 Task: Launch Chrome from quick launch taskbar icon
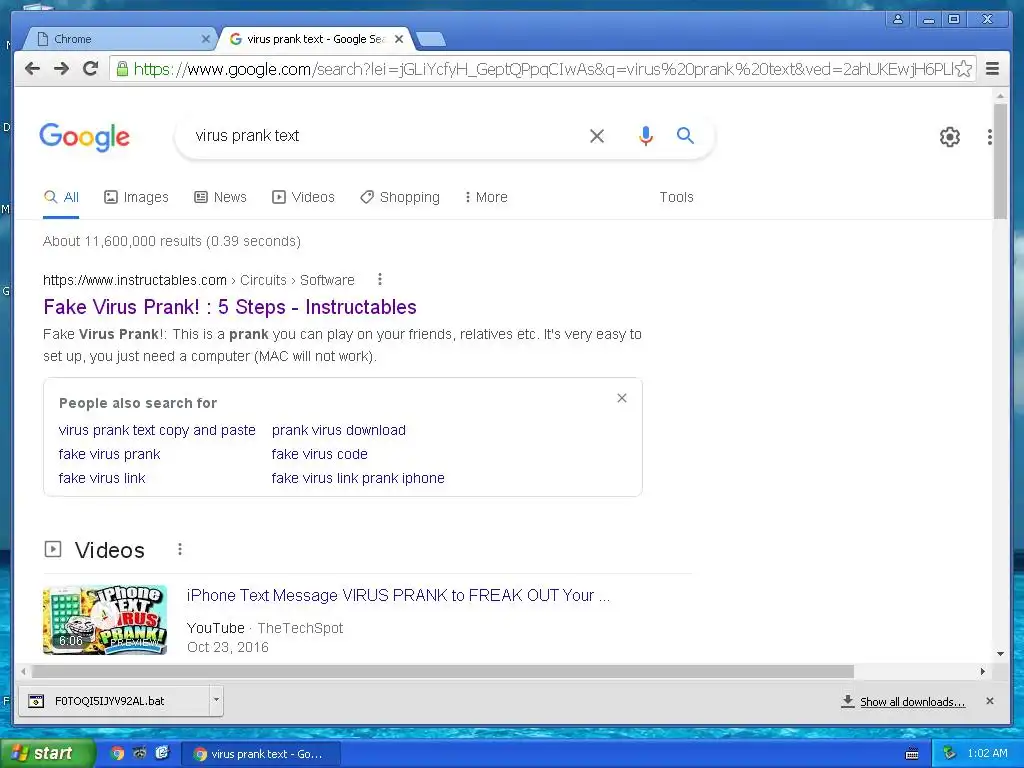(117, 754)
